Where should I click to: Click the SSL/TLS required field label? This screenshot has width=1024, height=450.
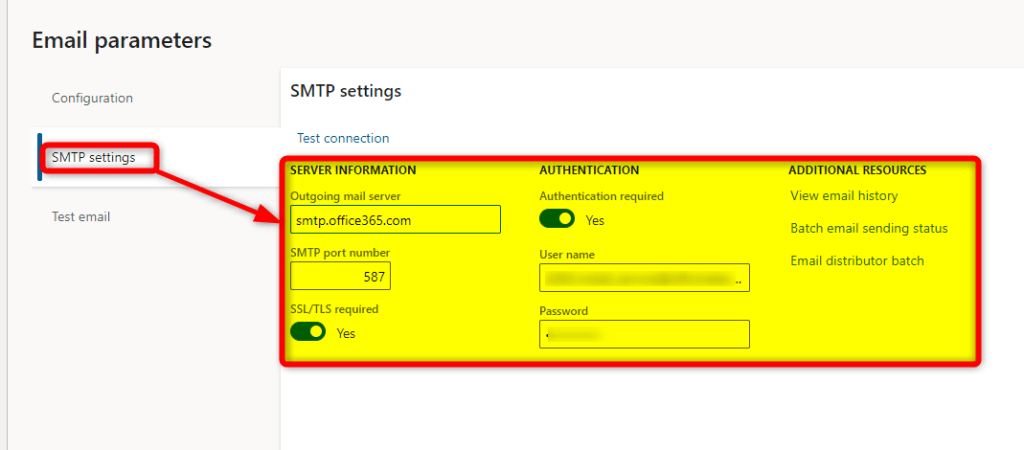[334, 309]
